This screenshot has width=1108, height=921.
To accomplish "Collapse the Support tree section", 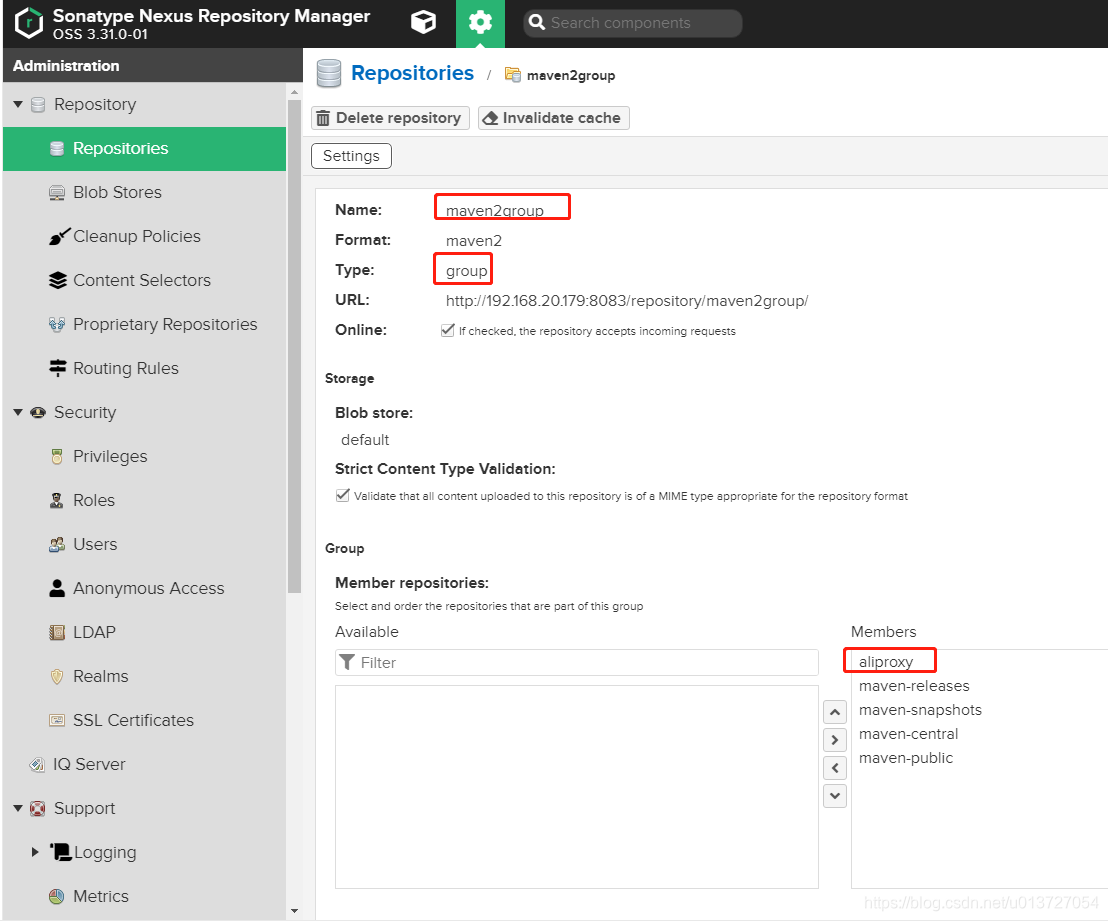I will [x=18, y=809].
